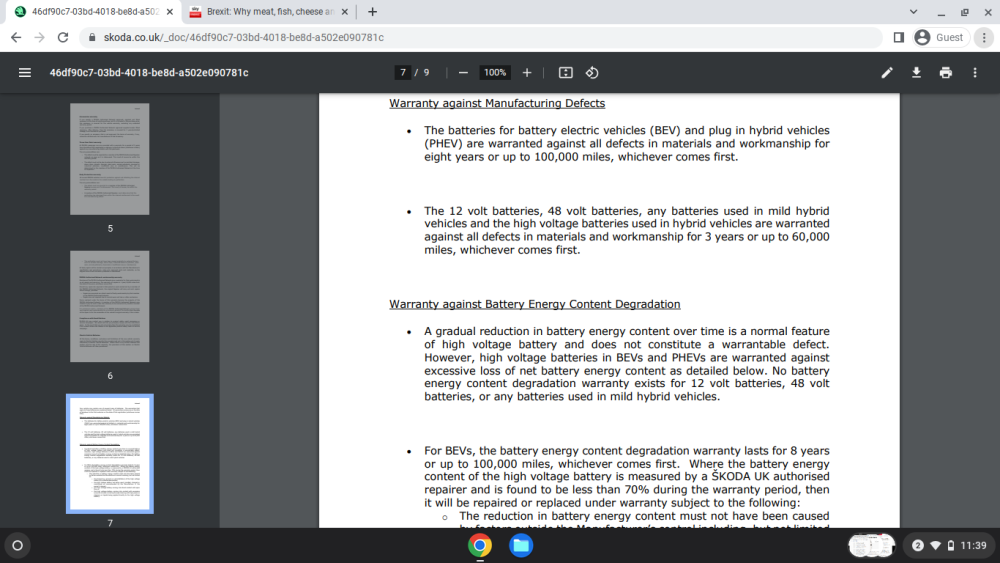Open a new browser tab
Viewport: 1000px width, 563px height.
(x=372, y=11)
